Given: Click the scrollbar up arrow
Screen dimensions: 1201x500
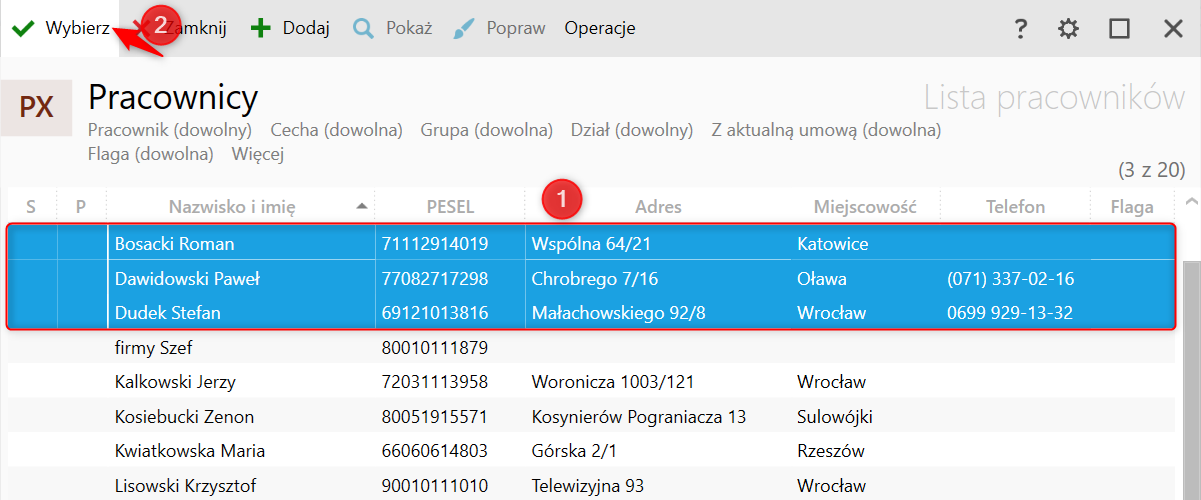Looking at the screenshot, I should tap(1190, 203).
